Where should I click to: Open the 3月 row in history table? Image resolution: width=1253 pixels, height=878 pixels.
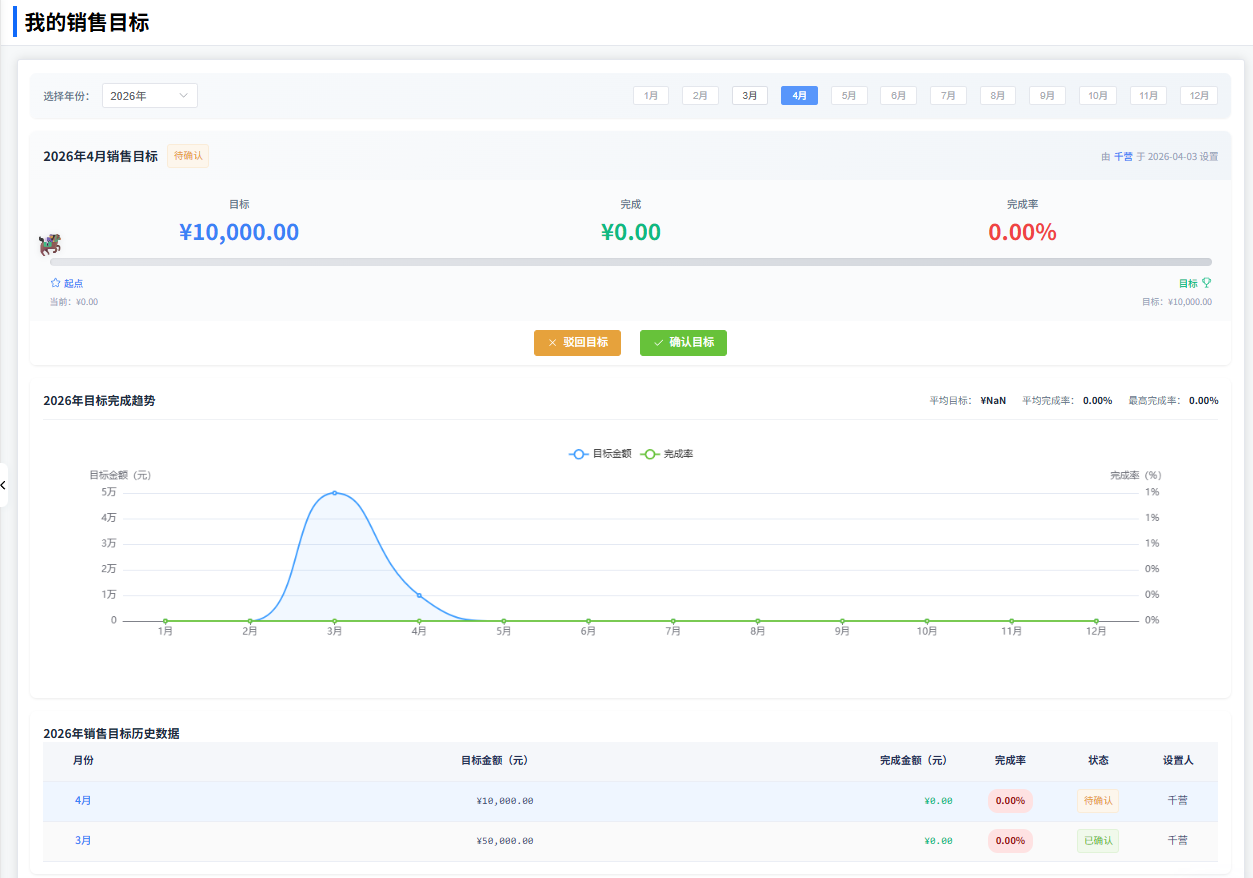click(83, 841)
